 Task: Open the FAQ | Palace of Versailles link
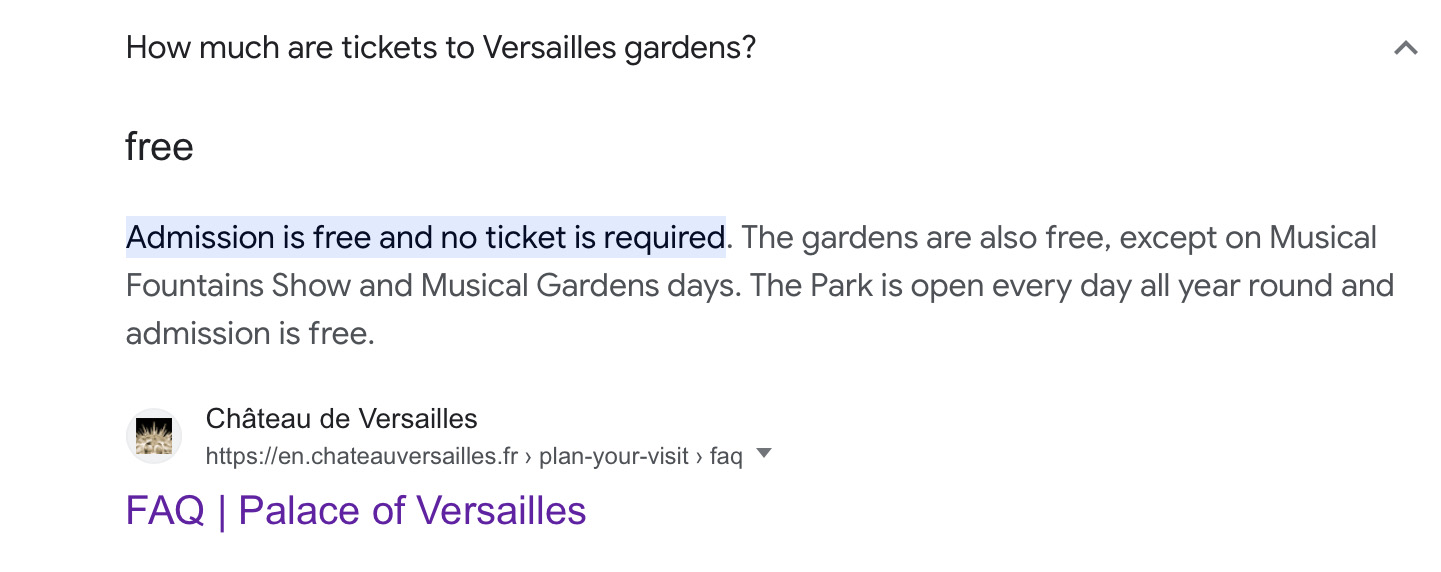355,511
